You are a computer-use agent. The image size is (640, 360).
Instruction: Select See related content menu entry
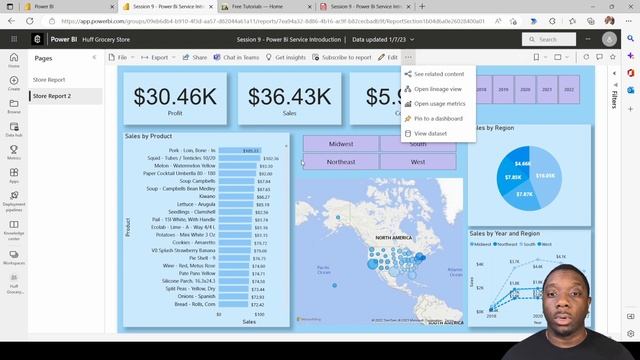coord(438,74)
